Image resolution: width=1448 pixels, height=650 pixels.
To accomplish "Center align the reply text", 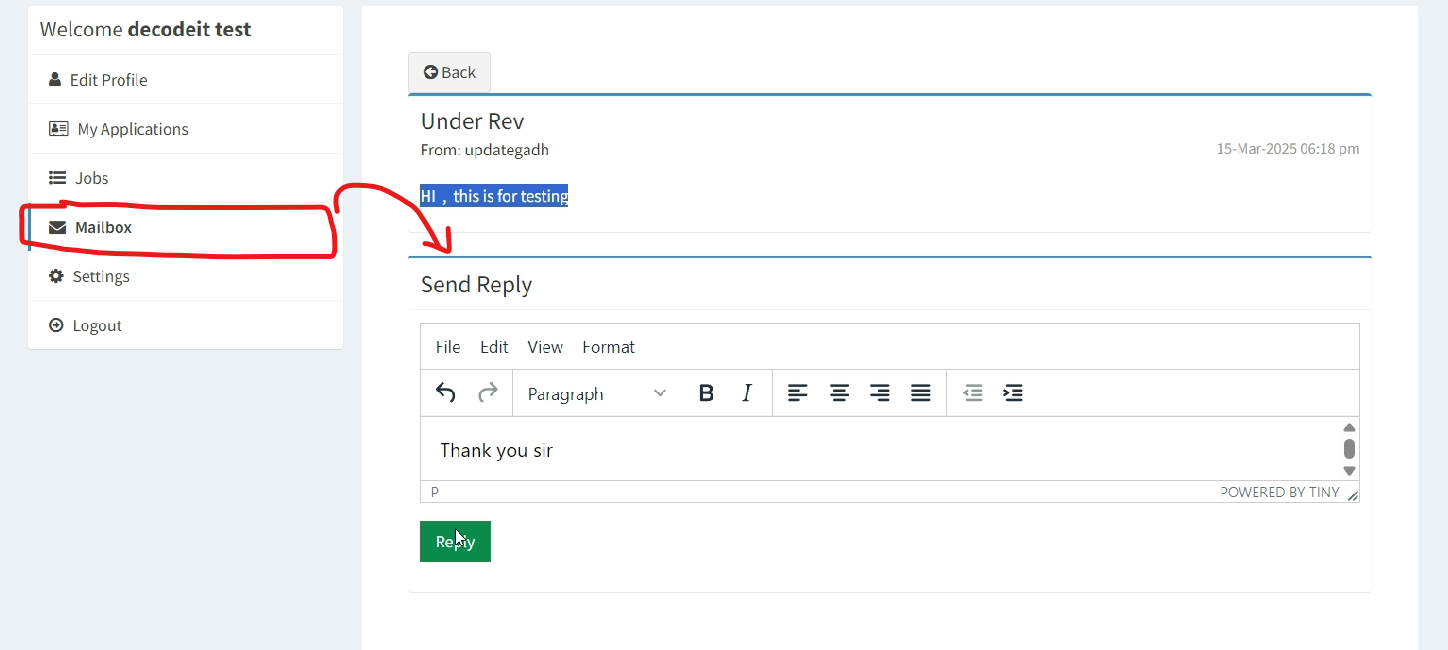I will (839, 393).
